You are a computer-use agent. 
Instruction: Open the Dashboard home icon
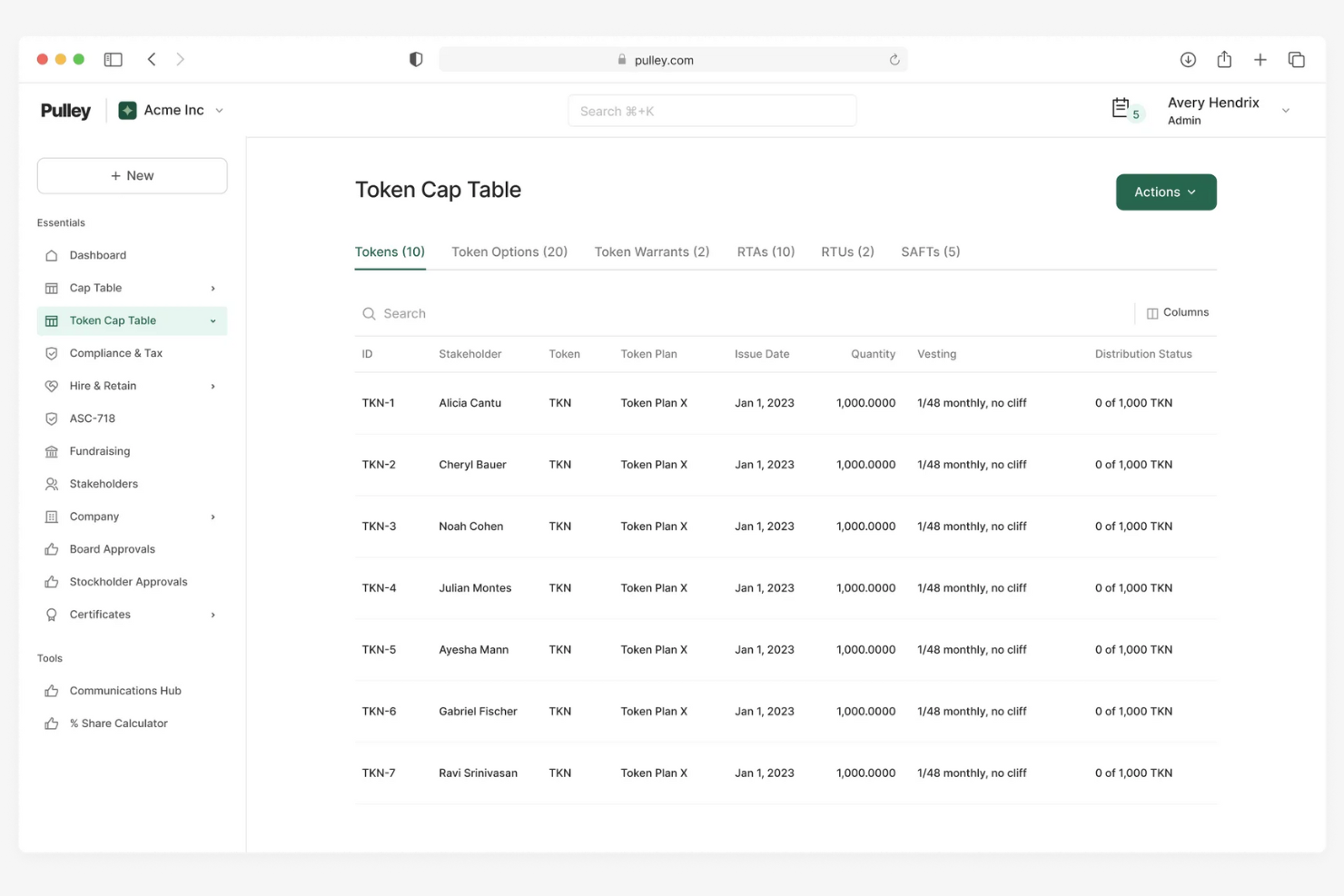coord(53,255)
